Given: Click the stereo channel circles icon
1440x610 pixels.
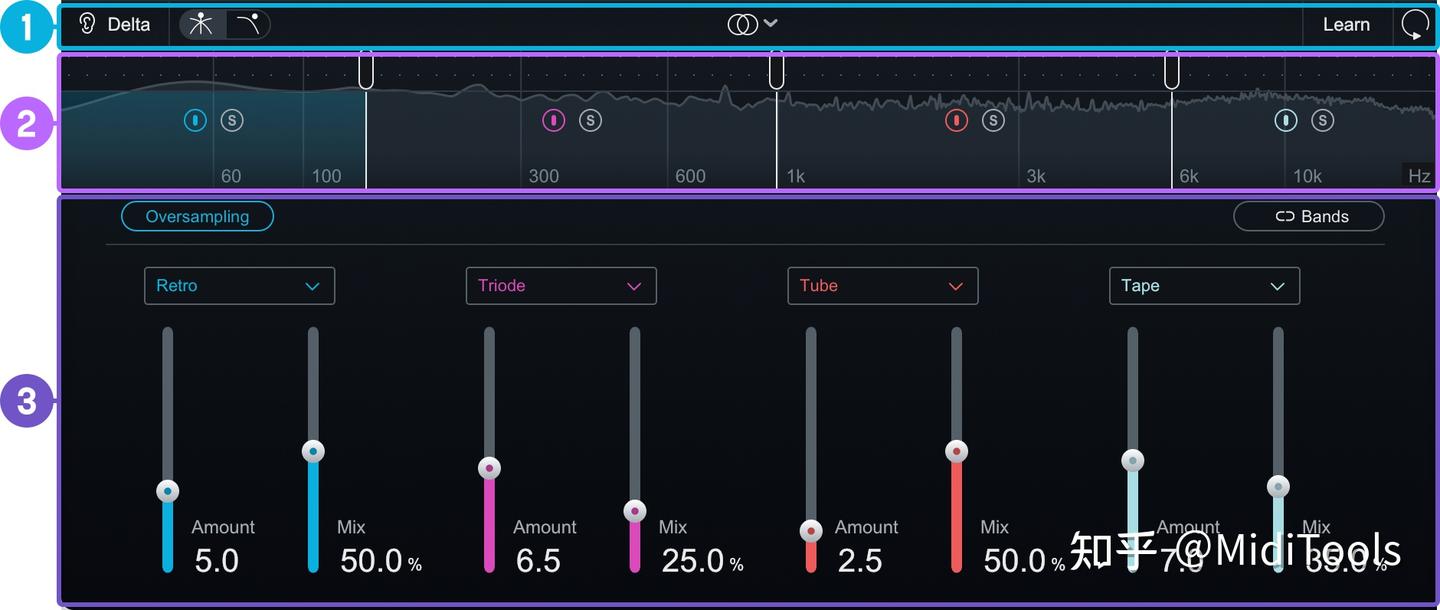Looking at the screenshot, I should point(744,22).
